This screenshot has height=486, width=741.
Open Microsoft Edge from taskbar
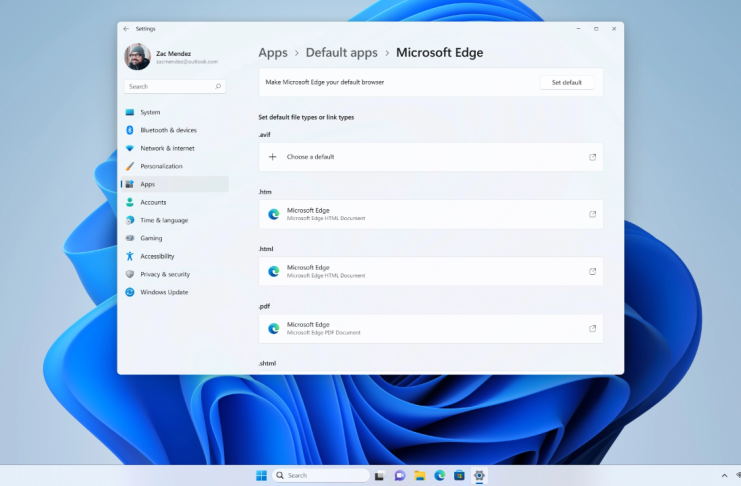[x=439, y=476]
